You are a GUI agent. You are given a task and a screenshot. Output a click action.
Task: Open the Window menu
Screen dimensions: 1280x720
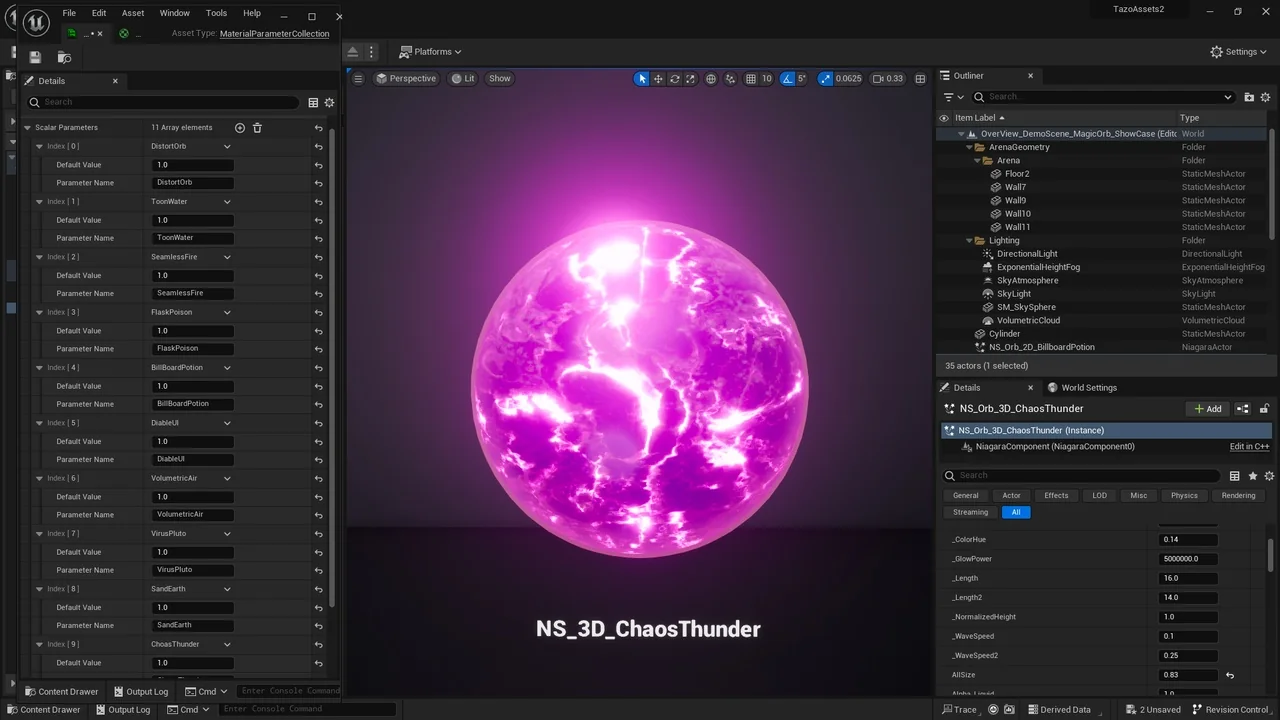click(174, 13)
